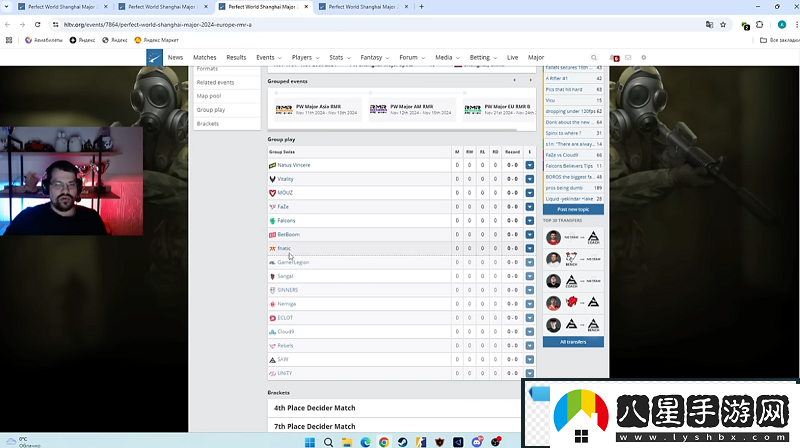Open the Chrome profile avatar
The width and height of the screenshot is (800, 448).
tap(782, 24)
